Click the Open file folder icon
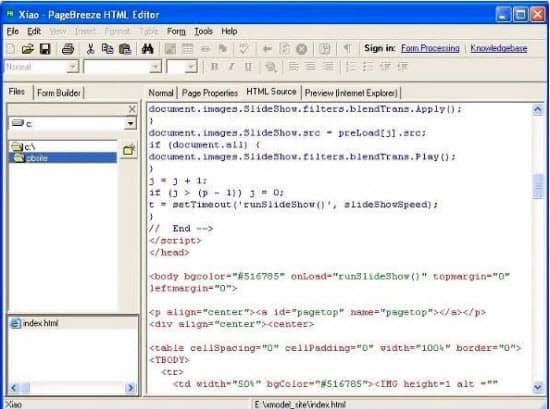The width and height of the screenshot is (550, 409). 27,49
